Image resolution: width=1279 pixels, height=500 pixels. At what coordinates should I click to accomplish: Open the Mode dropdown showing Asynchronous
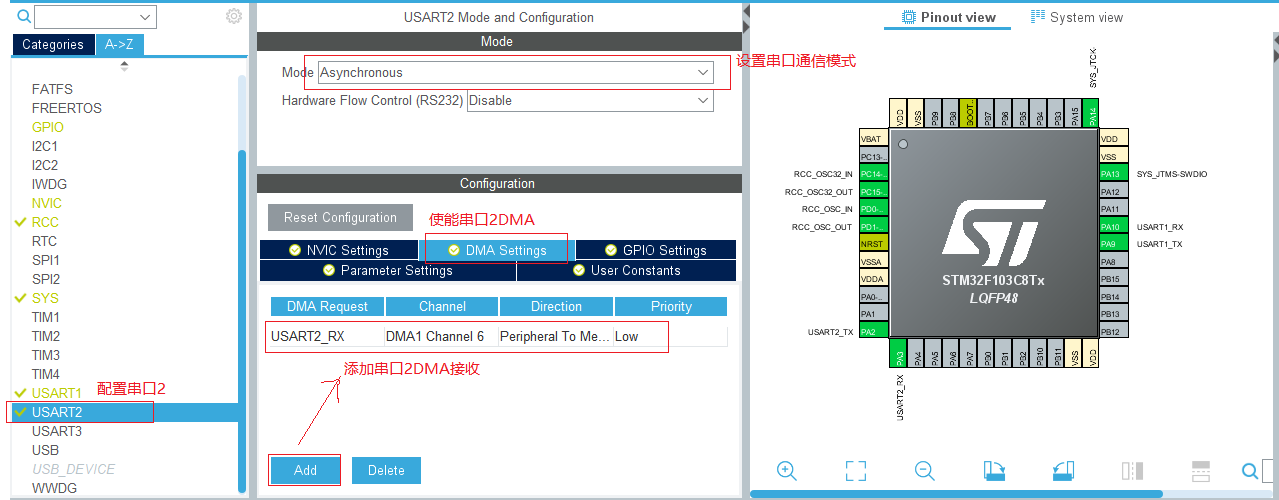(x=703, y=72)
